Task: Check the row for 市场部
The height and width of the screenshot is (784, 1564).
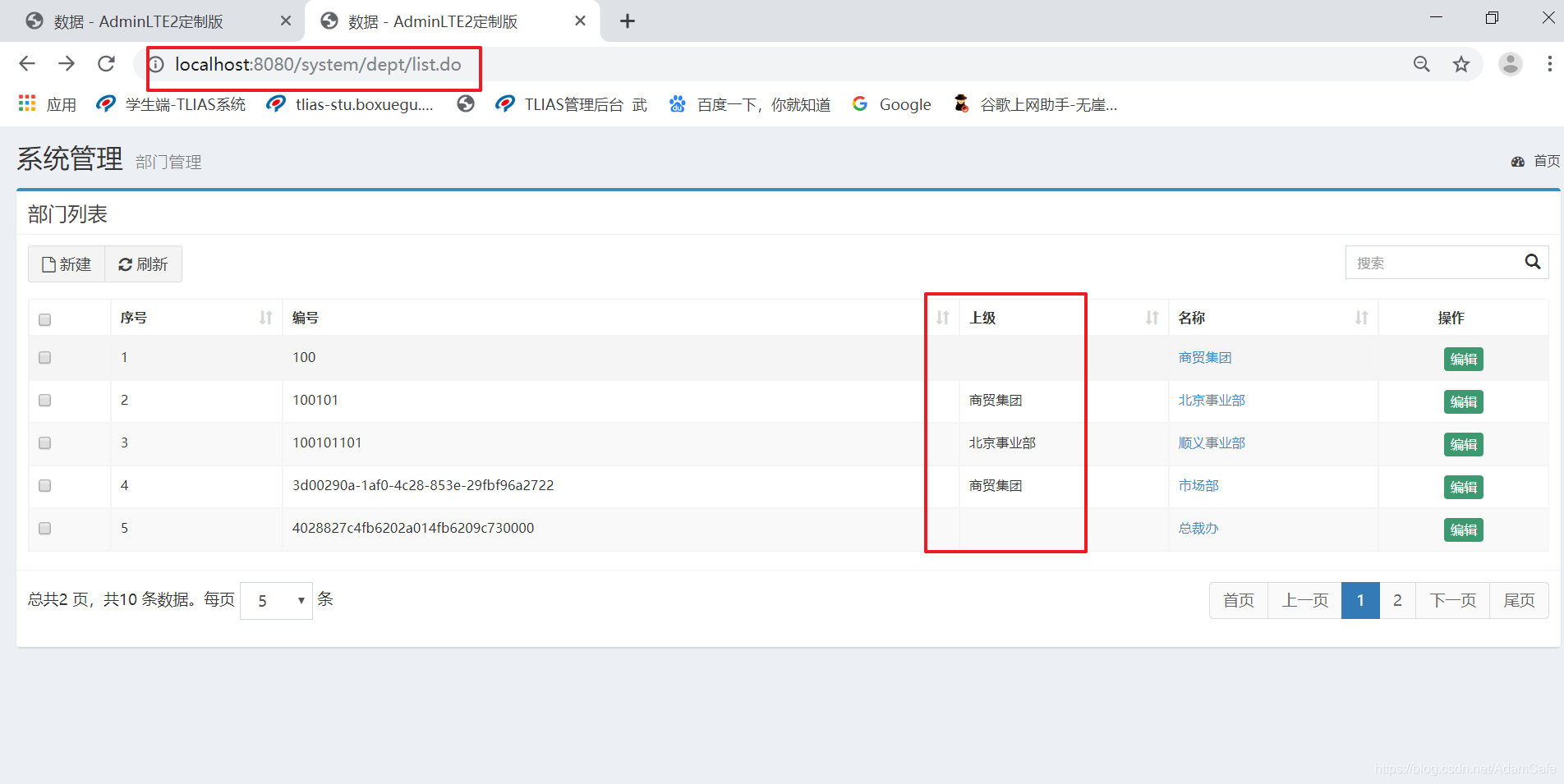Action: click(x=45, y=486)
